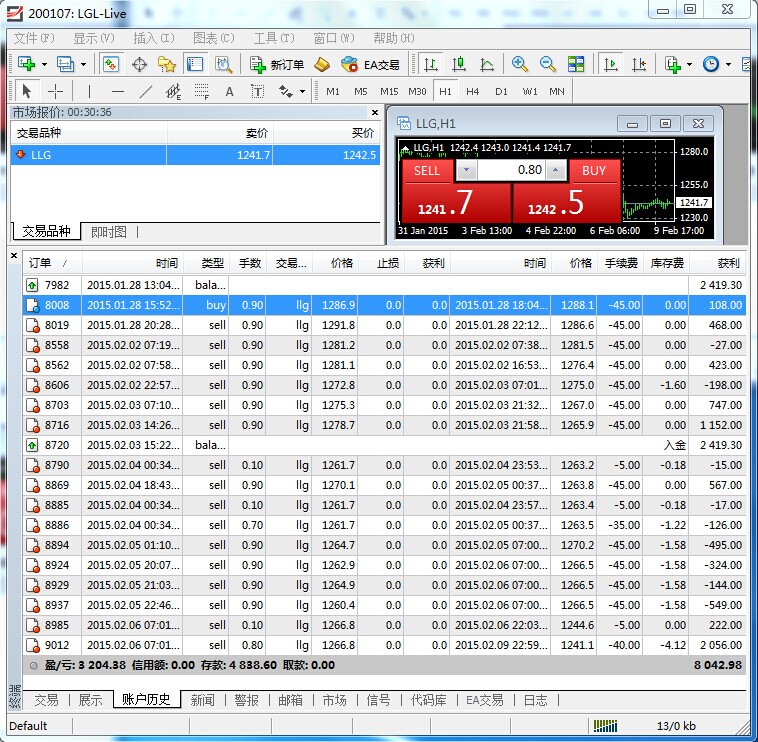
Task: Open the 图表 (Charts) menu
Action: 213,38
